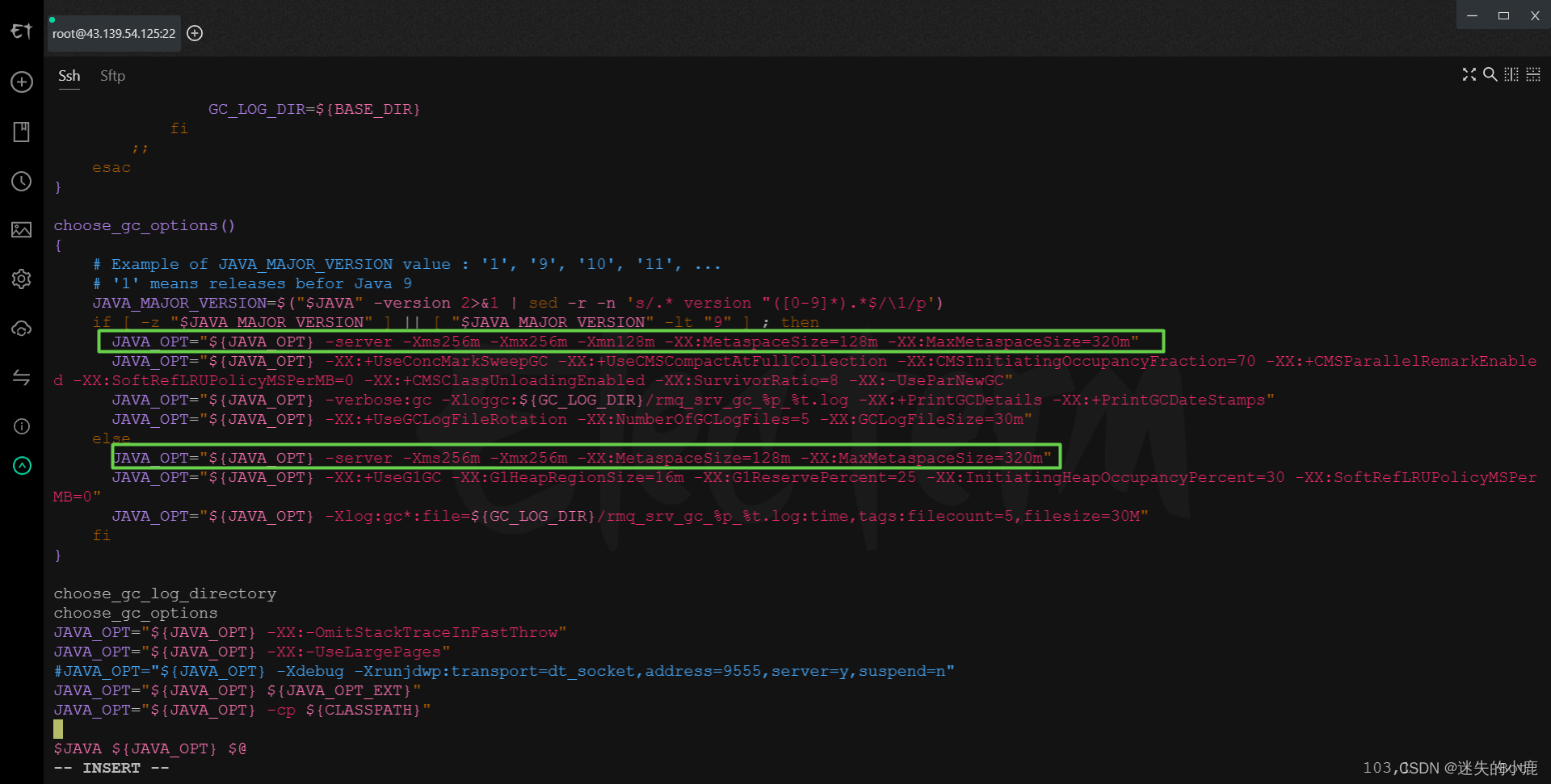Click the 'GC_LOG_DIR=${BASE_DIR}' line
The image size is (1551, 784).
point(314,109)
